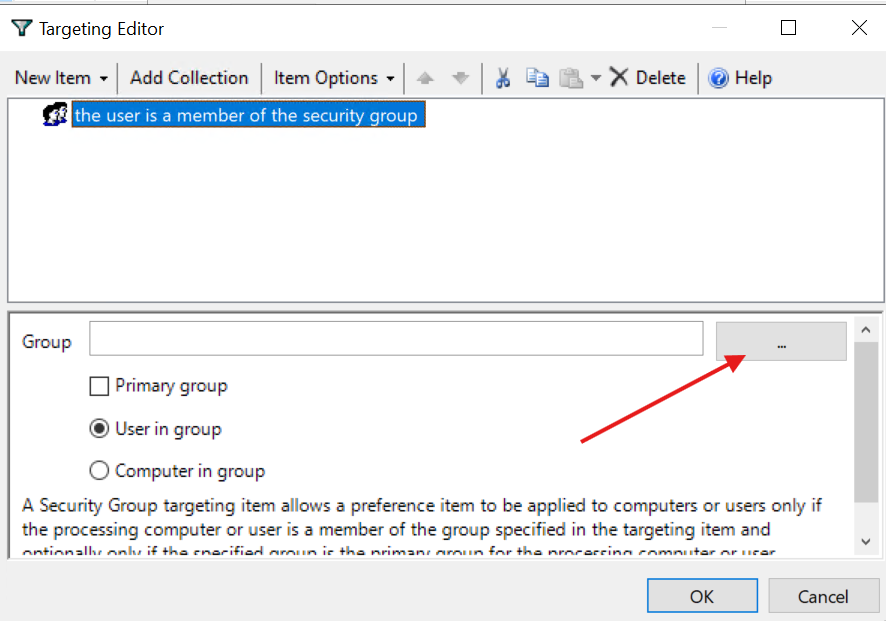Screen dimensions: 886x621
Task: Open the New Item dropdown
Action: (x=62, y=78)
